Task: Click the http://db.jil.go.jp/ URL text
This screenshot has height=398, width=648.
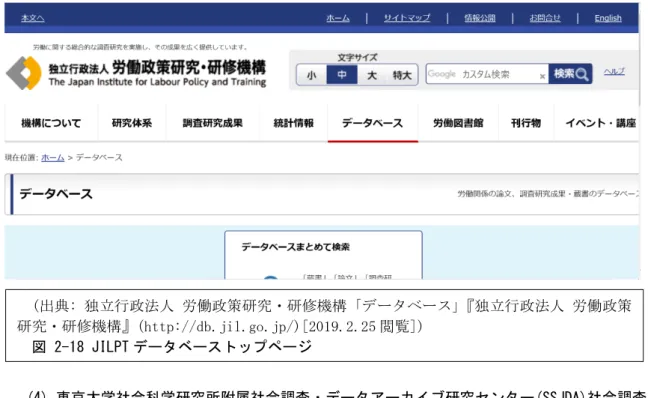Action: click(219, 327)
